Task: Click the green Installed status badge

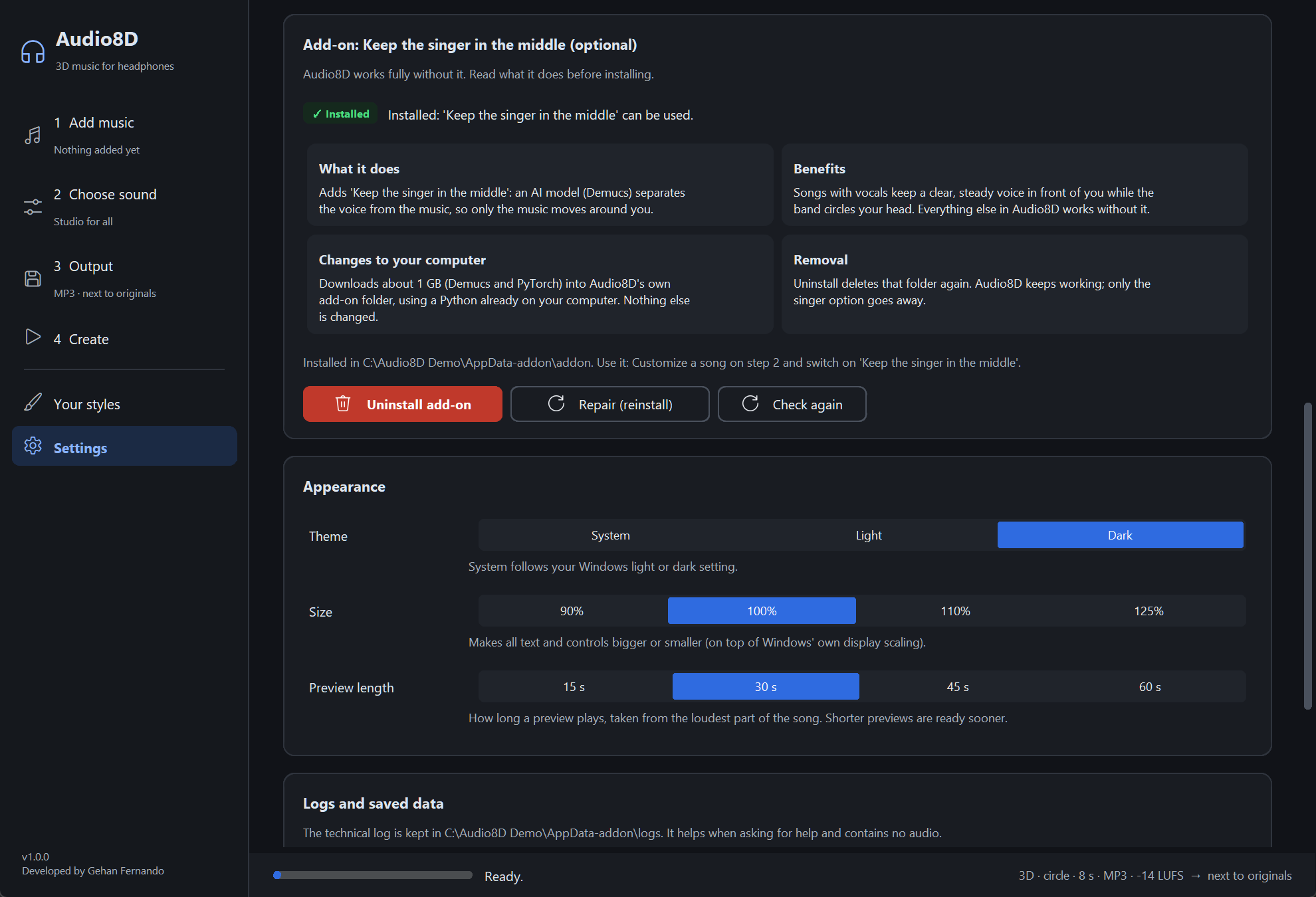Action: [x=340, y=114]
